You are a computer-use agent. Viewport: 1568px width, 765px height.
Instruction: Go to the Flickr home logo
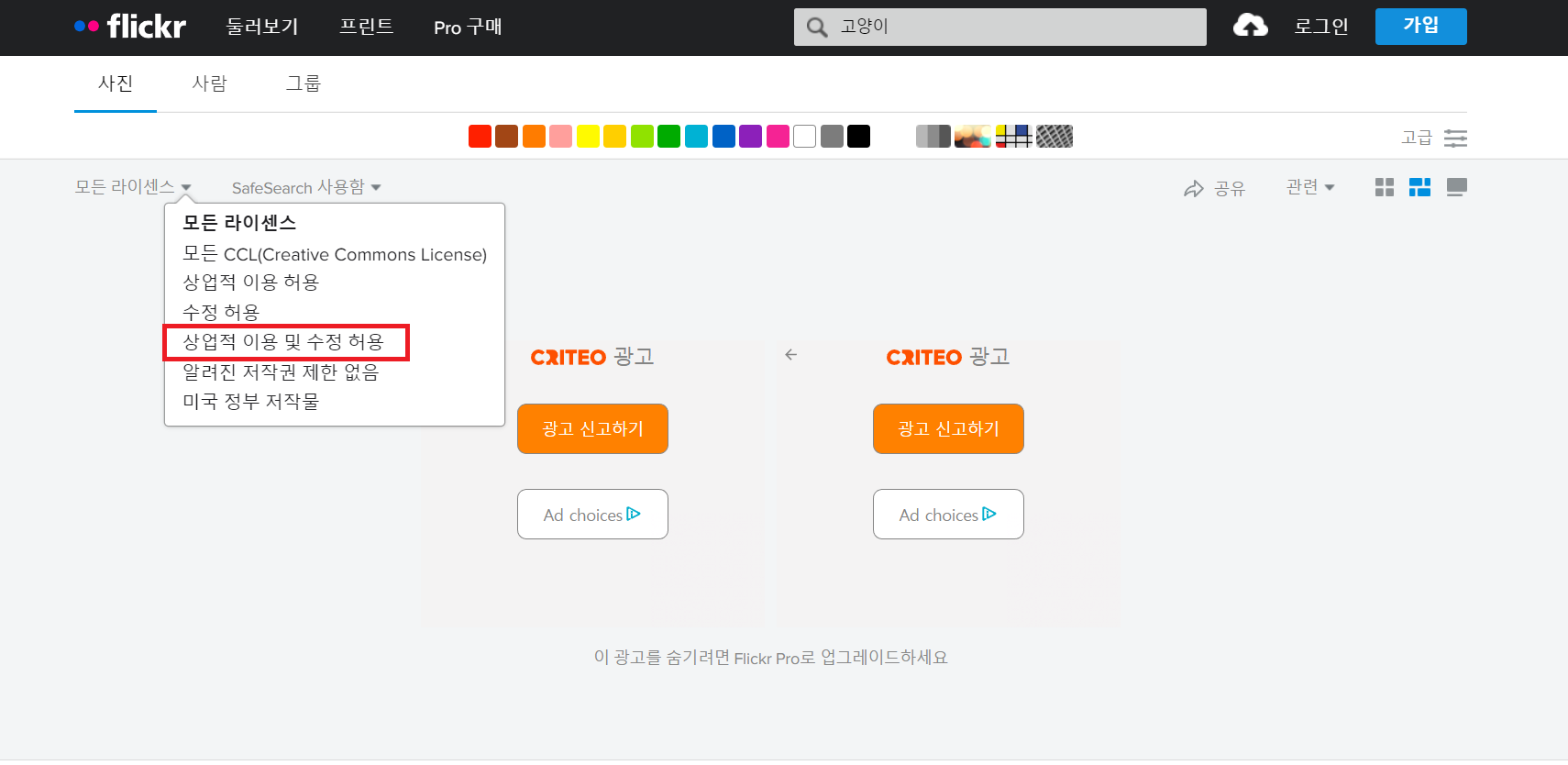click(130, 27)
